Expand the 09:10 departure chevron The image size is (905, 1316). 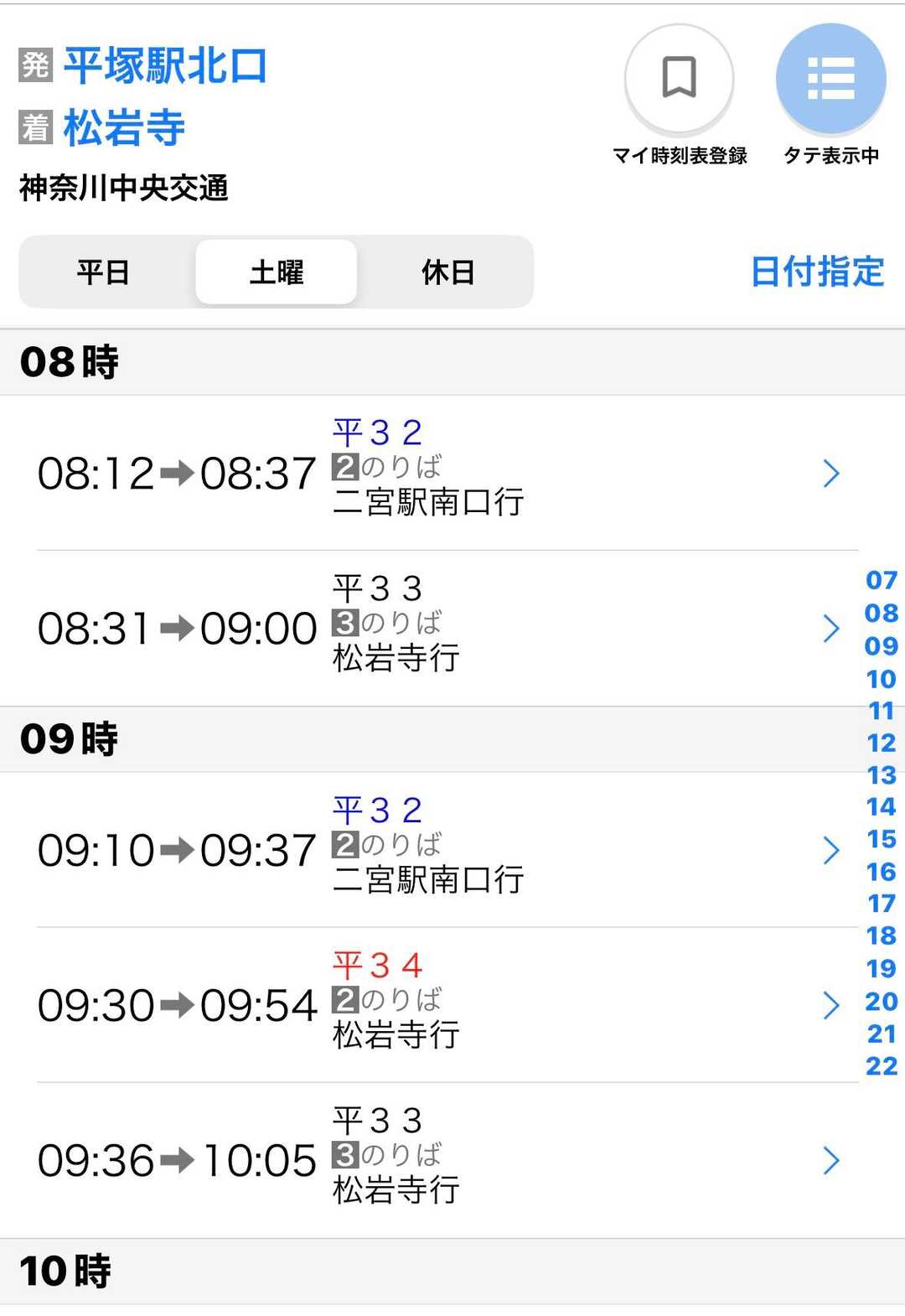(830, 851)
